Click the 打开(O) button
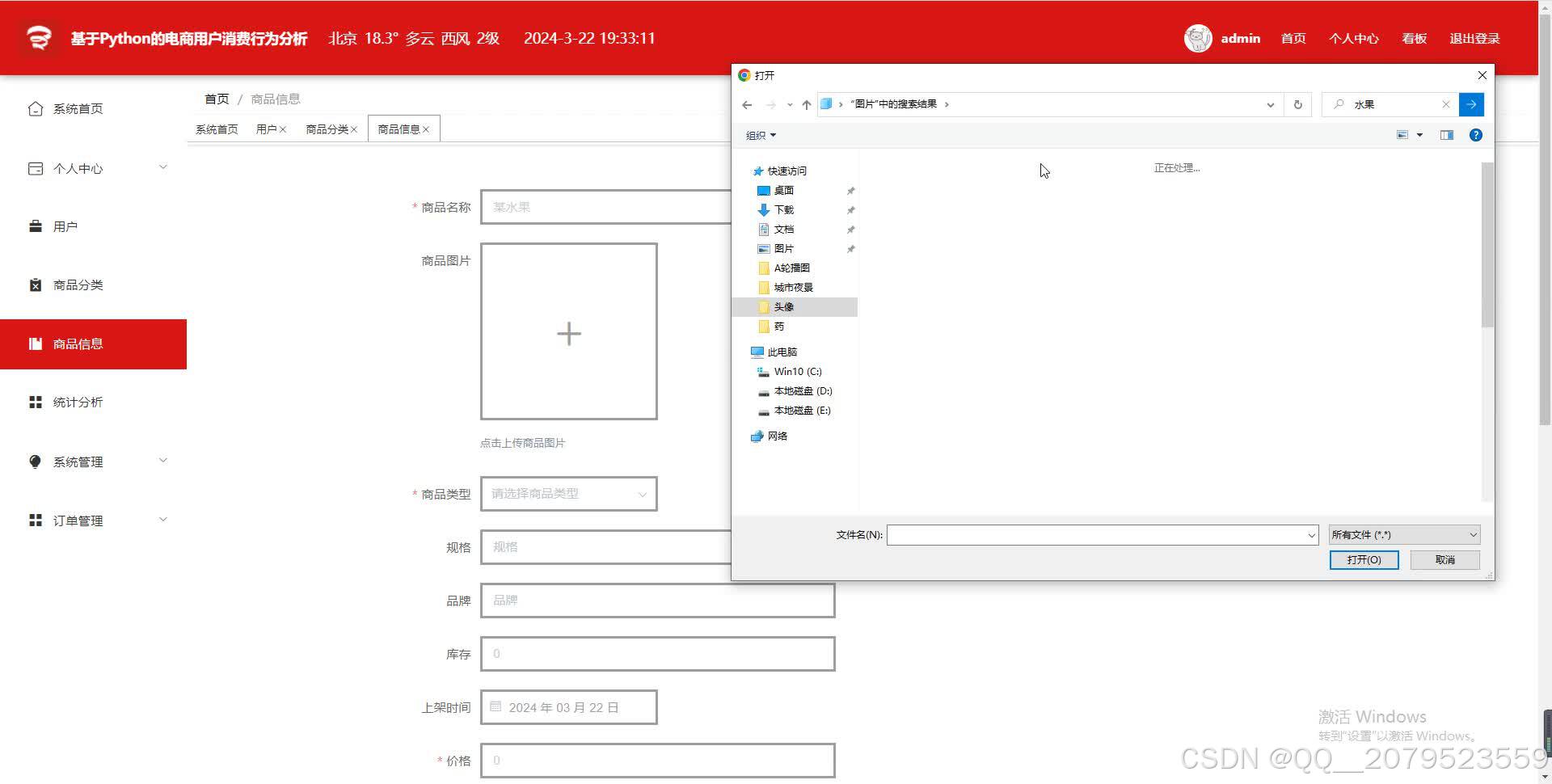 tap(1364, 559)
